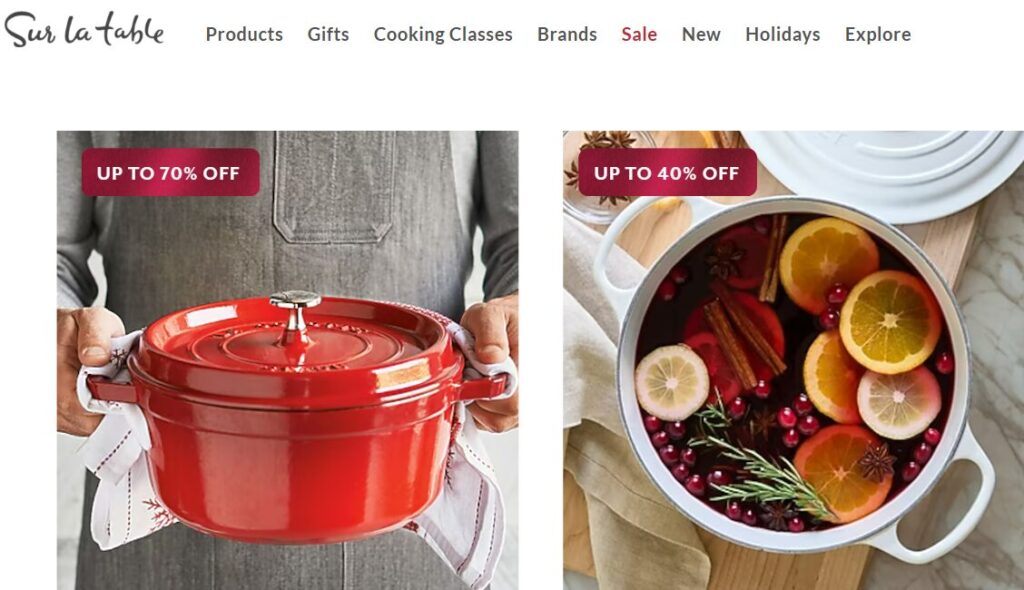Click the rosemary sprig in the white pot

click(x=761, y=461)
